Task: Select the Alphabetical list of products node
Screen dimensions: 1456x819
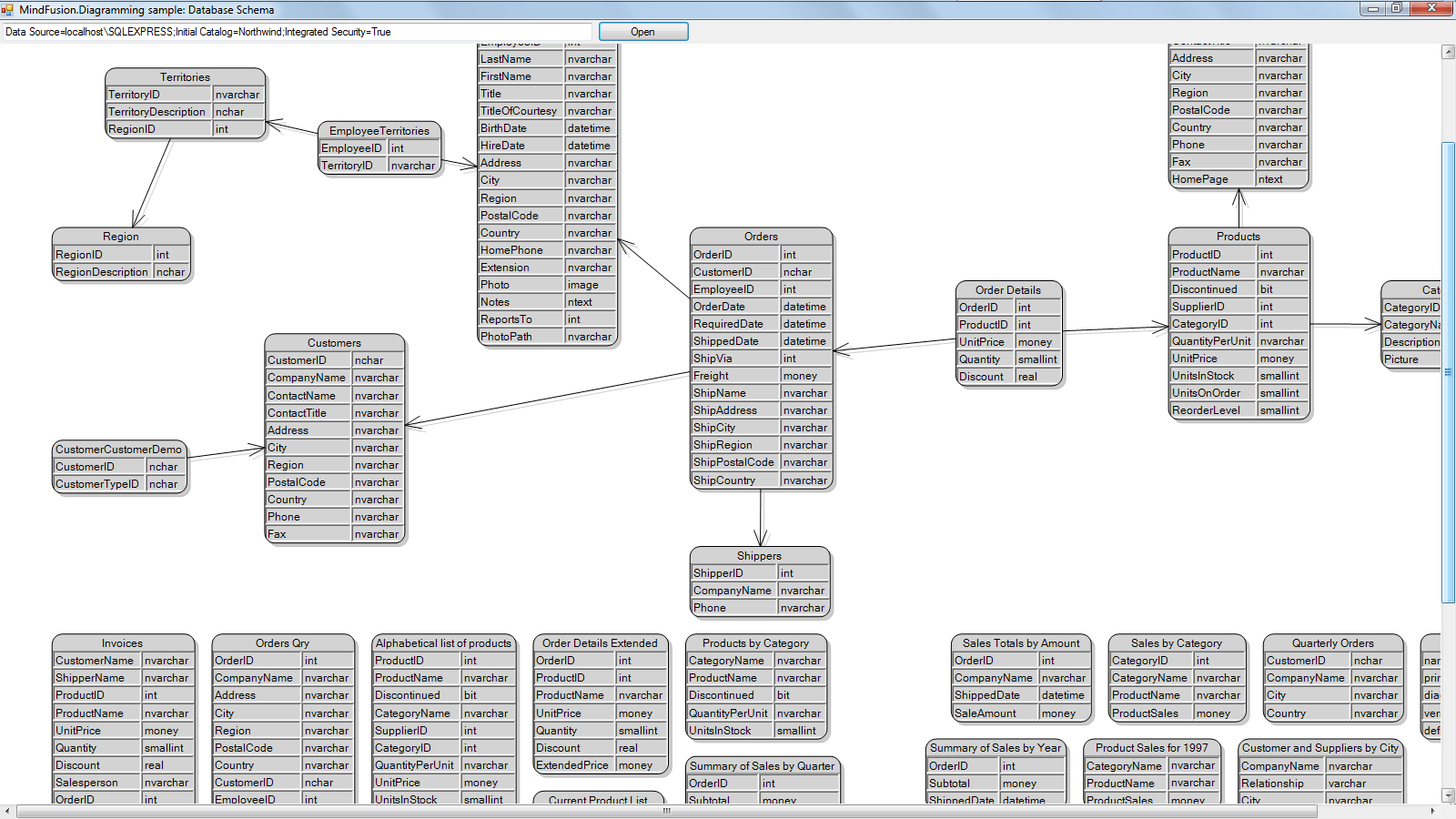Action: coord(443,642)
